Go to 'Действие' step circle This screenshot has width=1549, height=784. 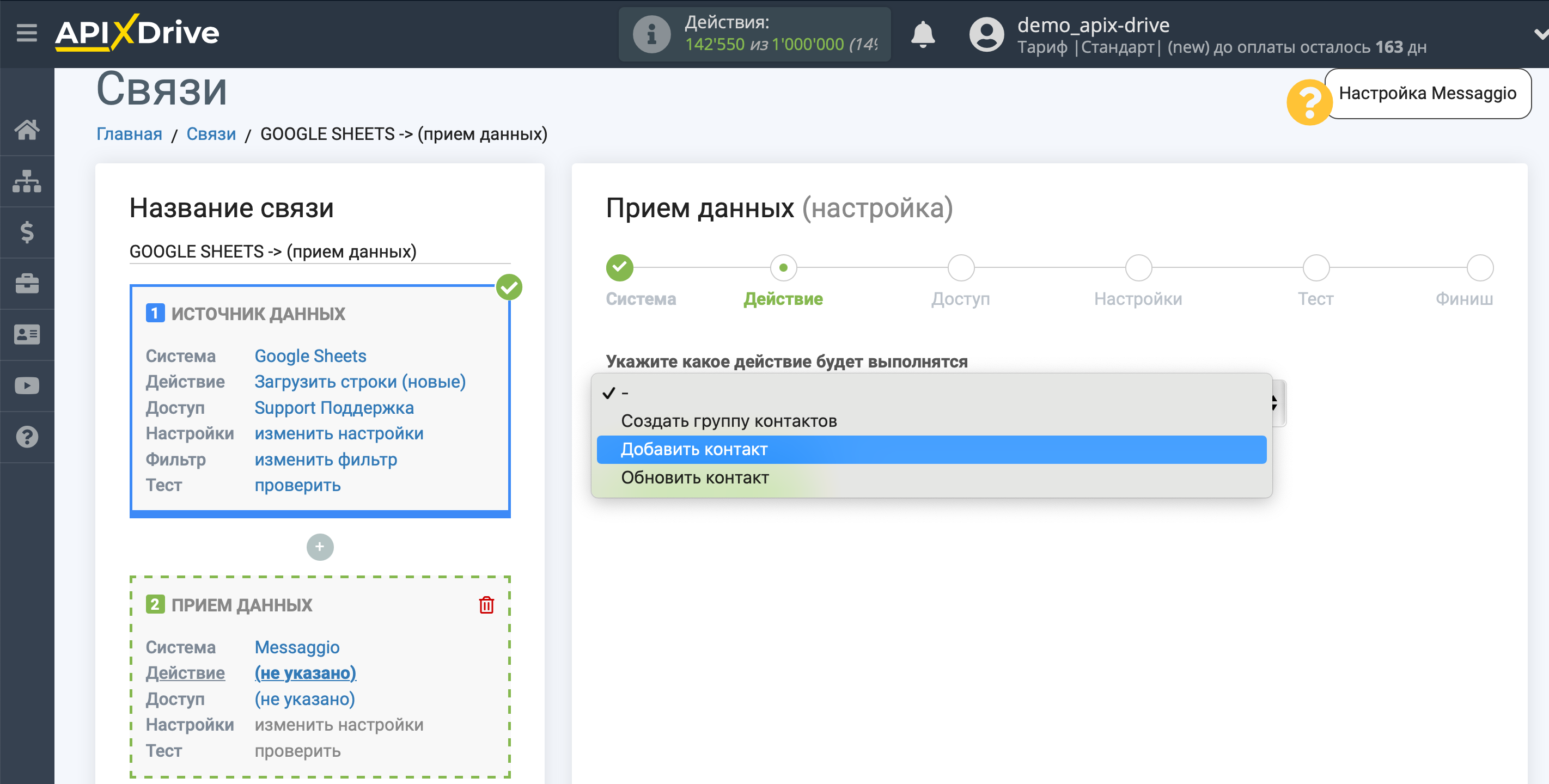783,267
